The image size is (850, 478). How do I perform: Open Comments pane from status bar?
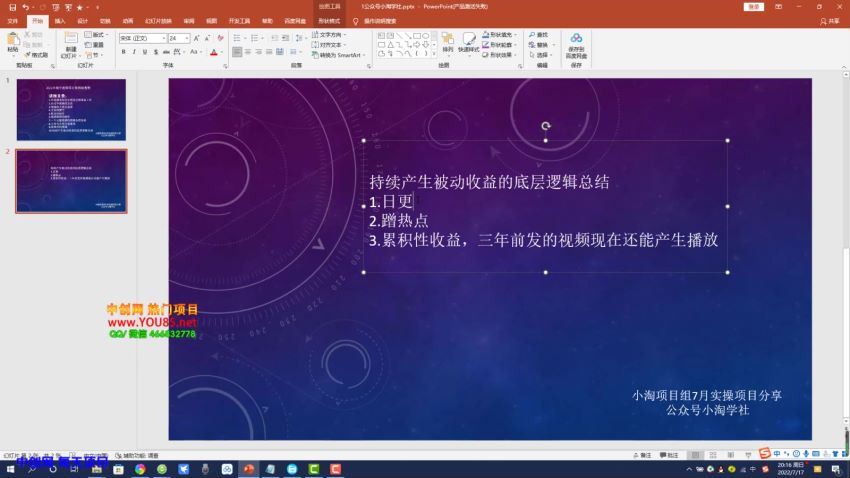(669, 455)
